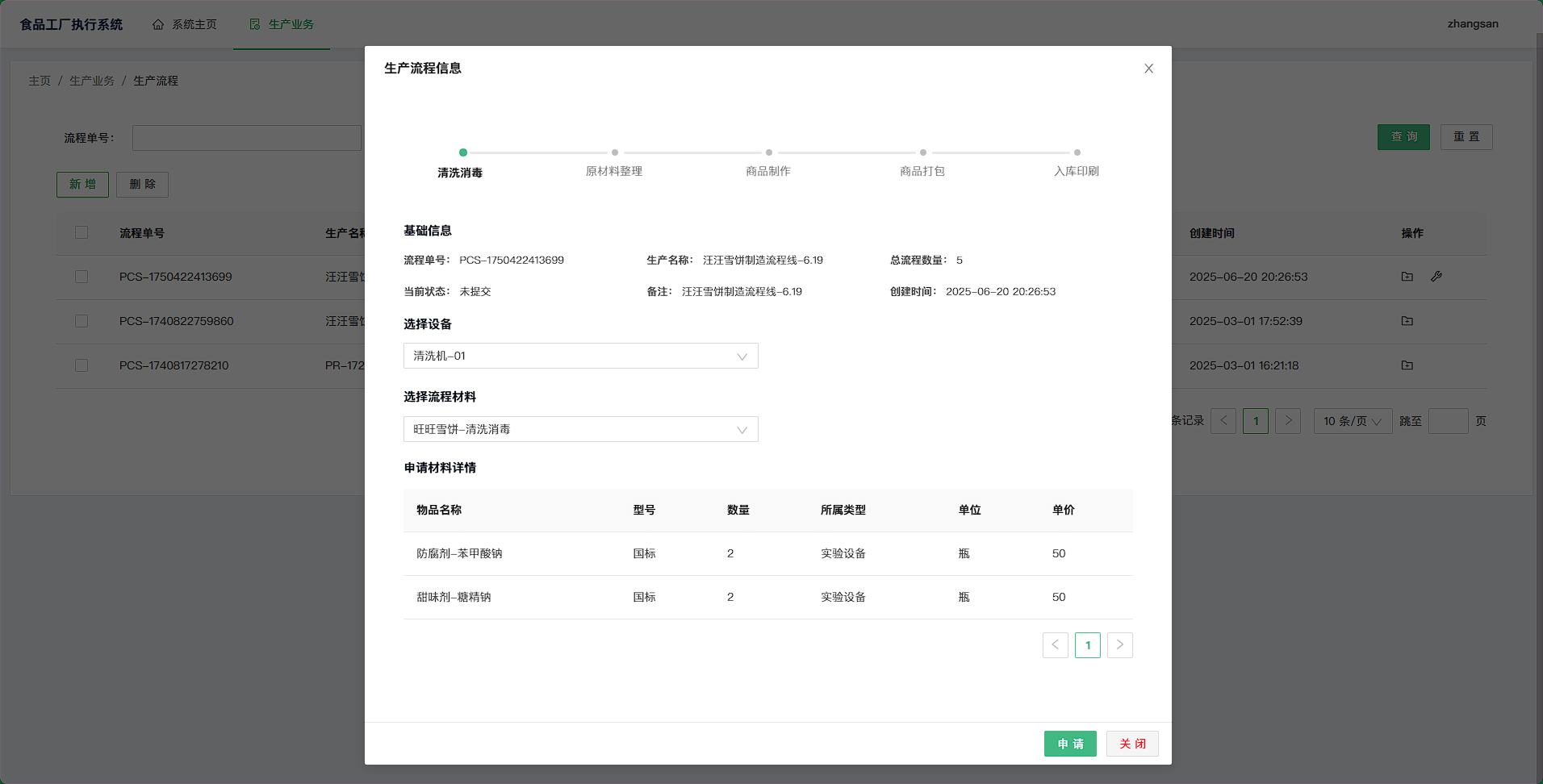The height and width of the screenshot is (784, 1543).
Task: Click the 2025-03-01 17:52:39 creation time cell
Action: 1246,321
